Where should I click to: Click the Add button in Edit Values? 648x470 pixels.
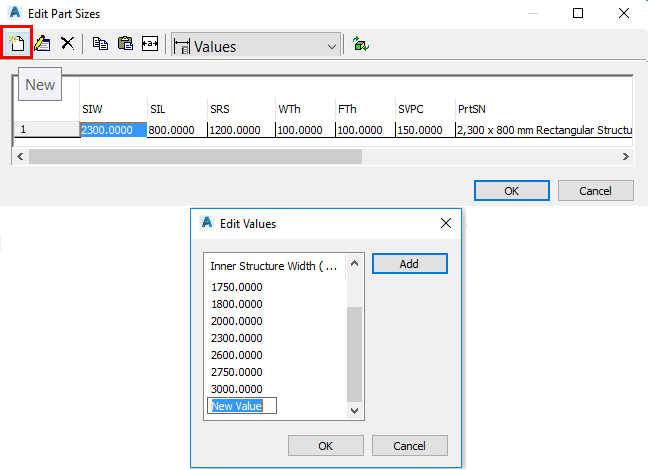pyautogui.click(x=410, y=264)
